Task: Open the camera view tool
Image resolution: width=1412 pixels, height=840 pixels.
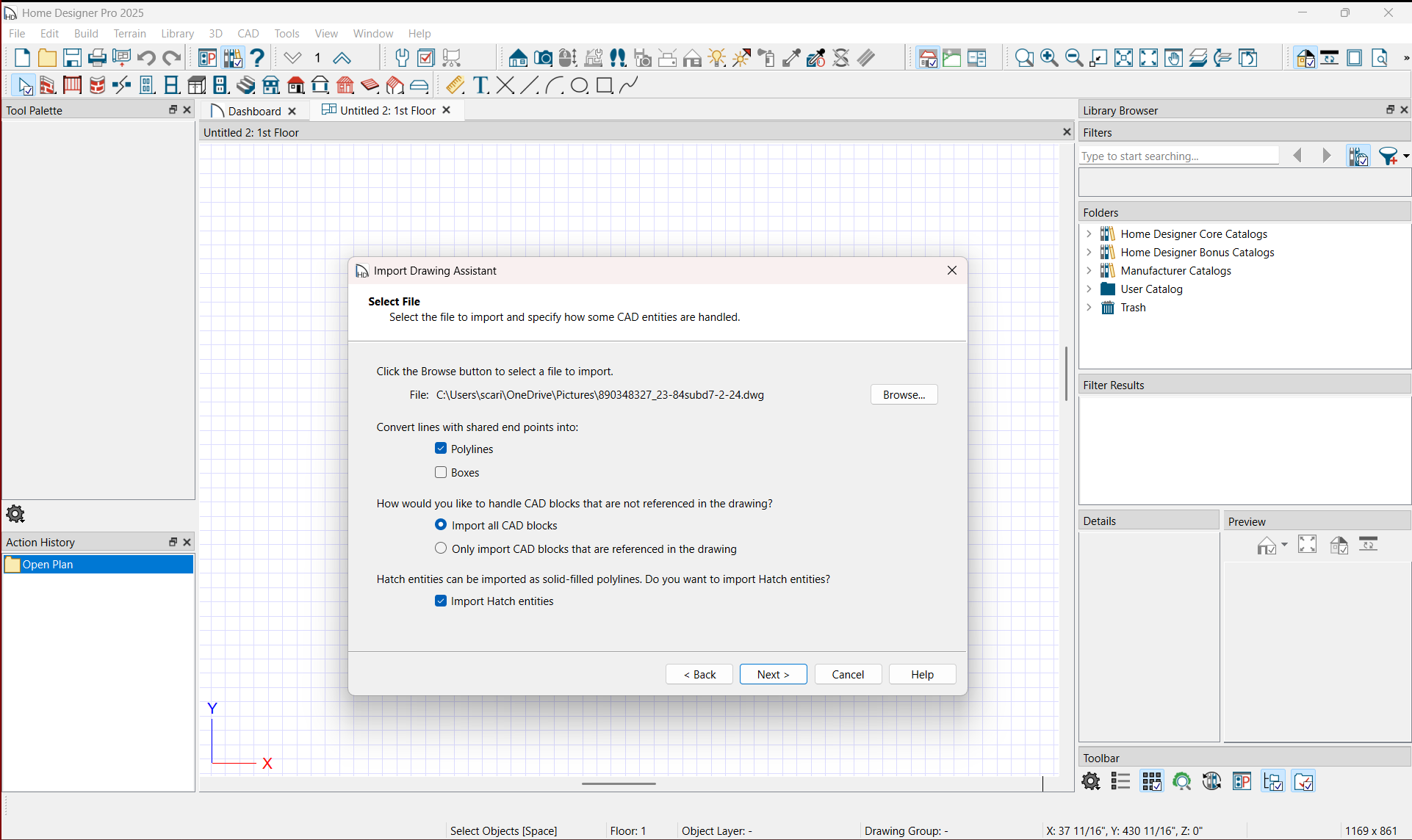Action: (543, 58)
